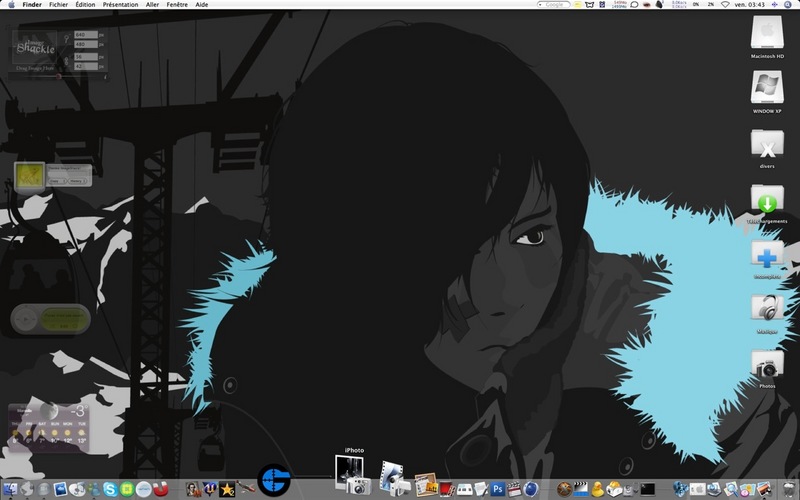The width and height of the screenshot is (800, 500).
Task: Launch Unreal Tournament from the Dock
Action: pos(210,488)
